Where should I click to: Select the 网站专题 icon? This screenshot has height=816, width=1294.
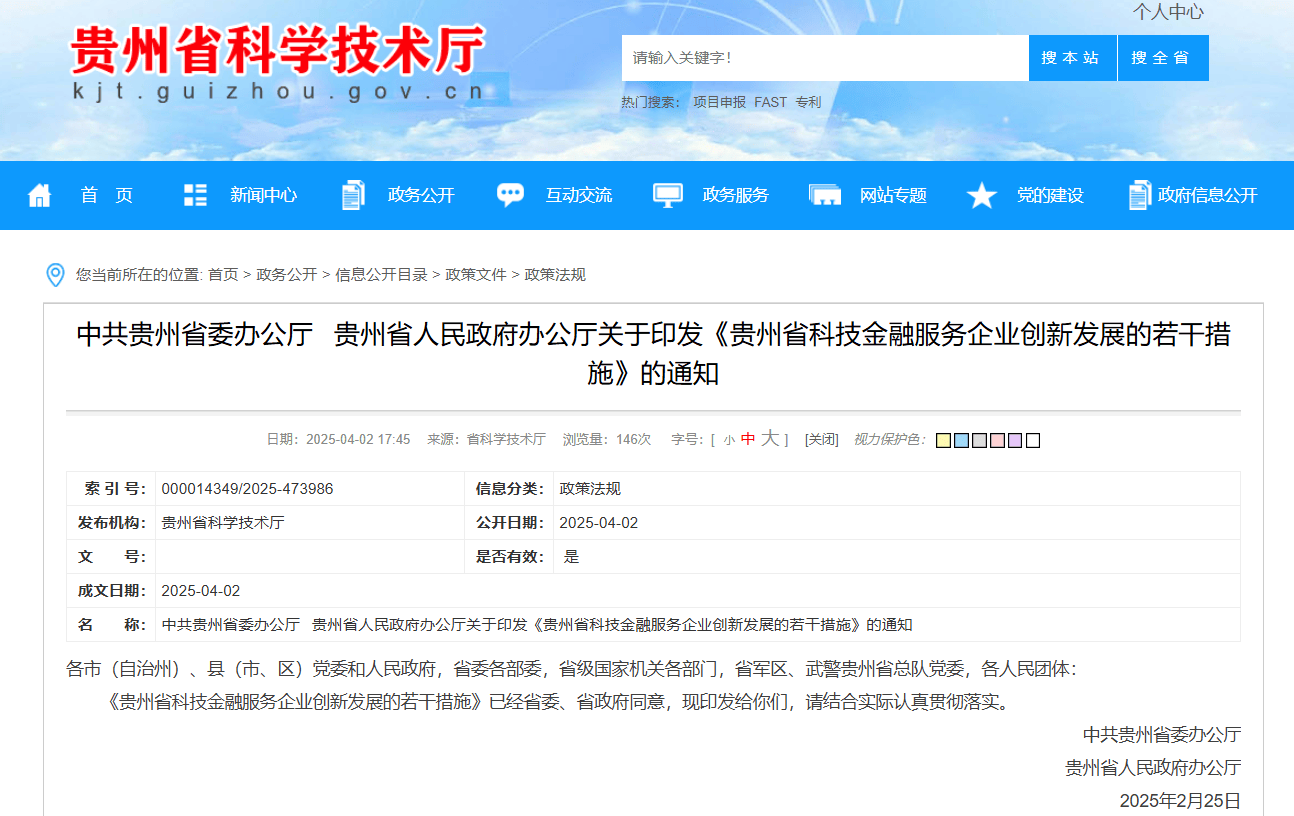(824, 195)
